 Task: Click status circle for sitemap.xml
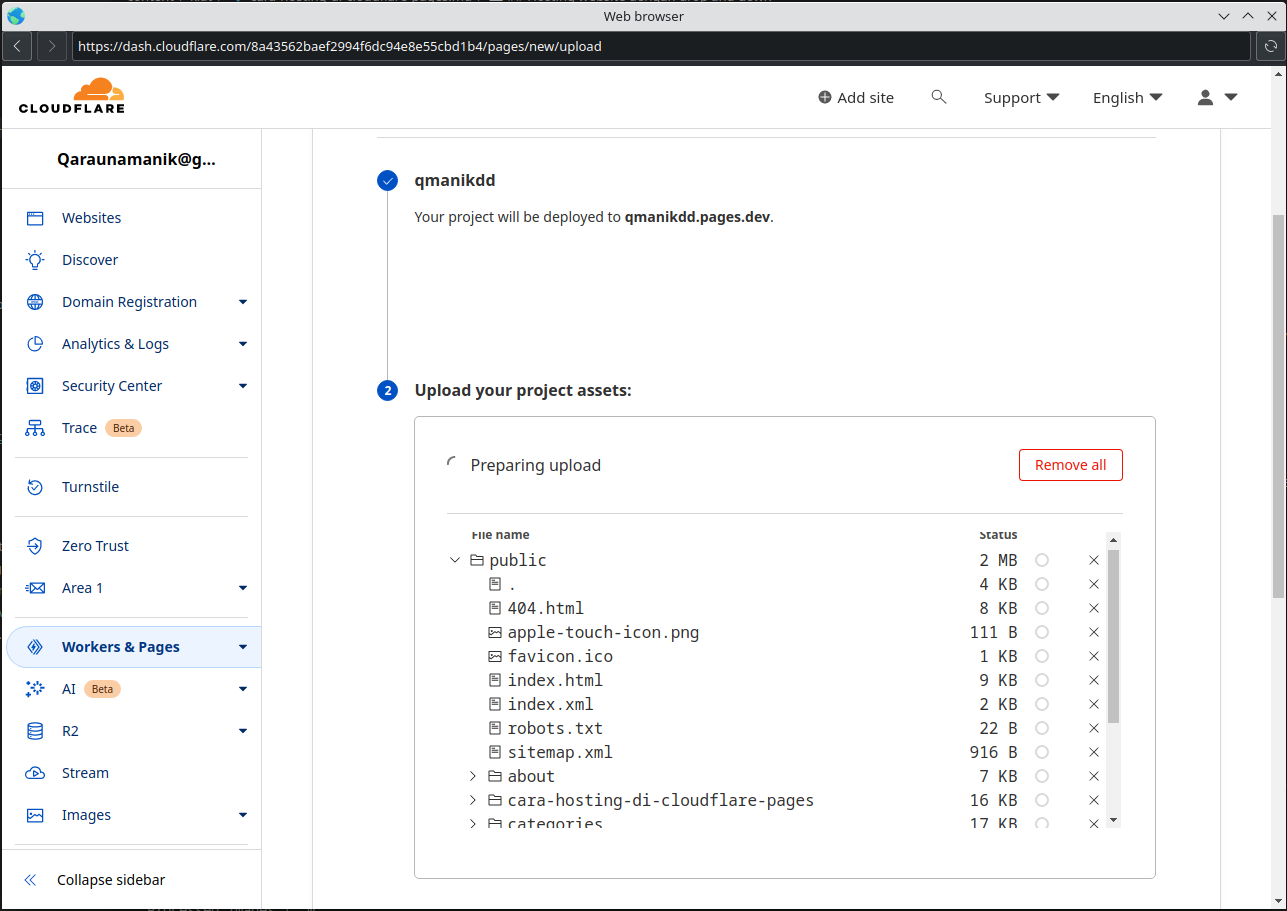(1042, 752)
